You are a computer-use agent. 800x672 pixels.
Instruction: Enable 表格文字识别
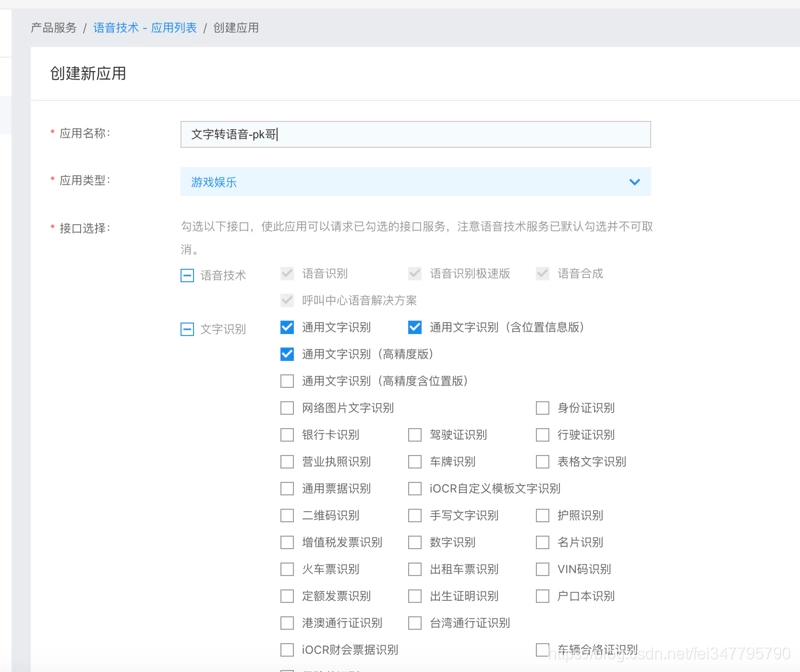(x=540, y=462)
